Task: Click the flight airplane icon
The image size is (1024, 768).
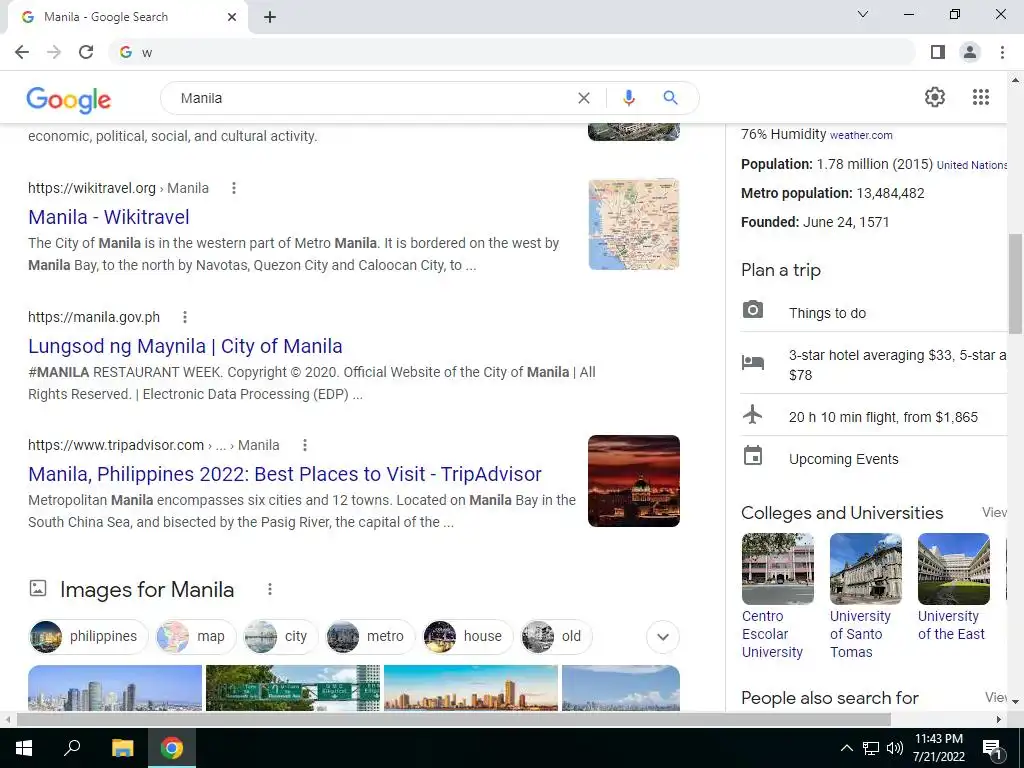Action: (752, 414)
